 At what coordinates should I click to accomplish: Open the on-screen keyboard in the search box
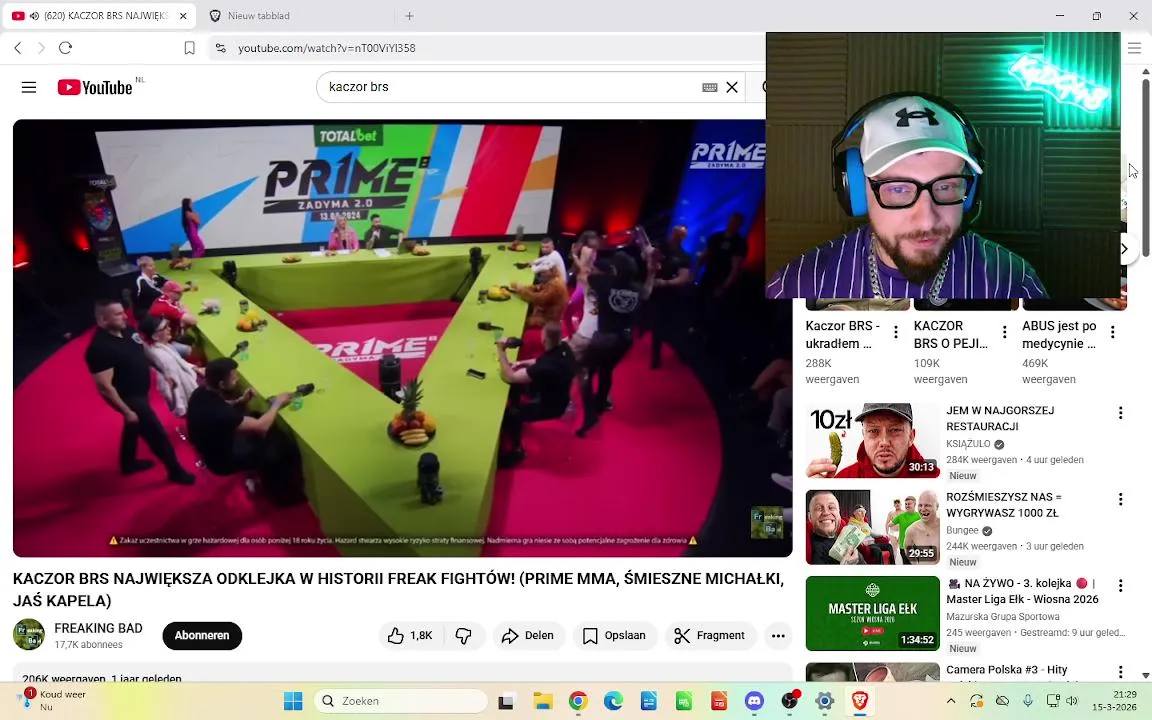(x=710, y=87)
